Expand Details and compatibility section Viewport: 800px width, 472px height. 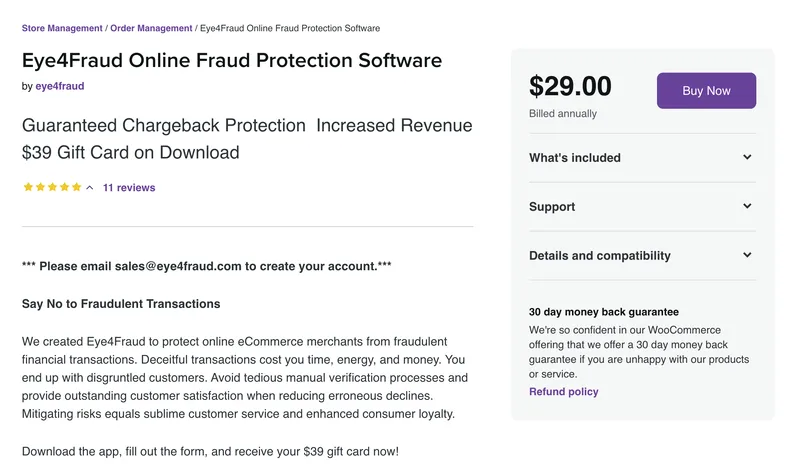tap(600, 256)
